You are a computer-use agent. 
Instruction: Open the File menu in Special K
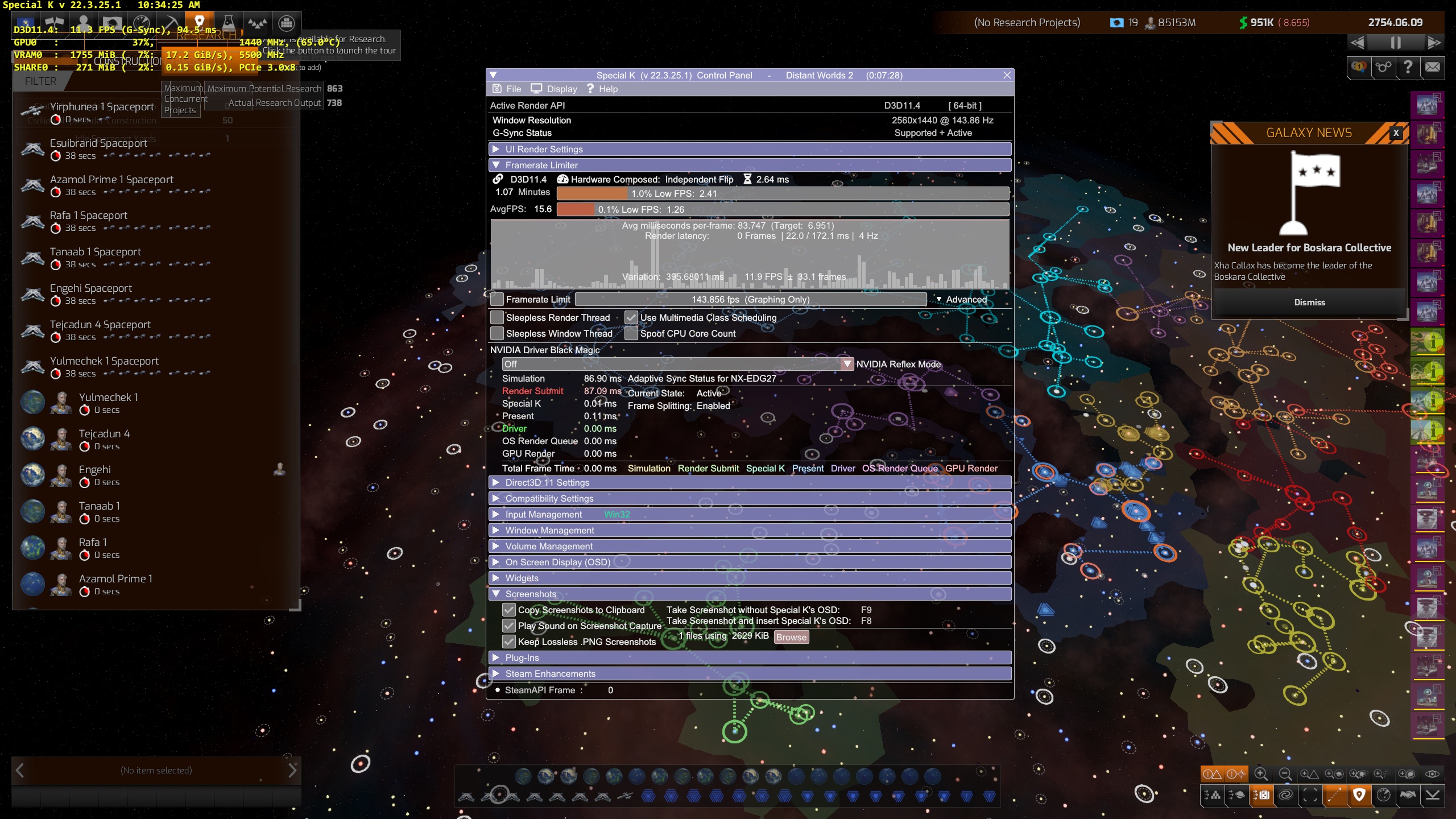(x=507, y=89)
